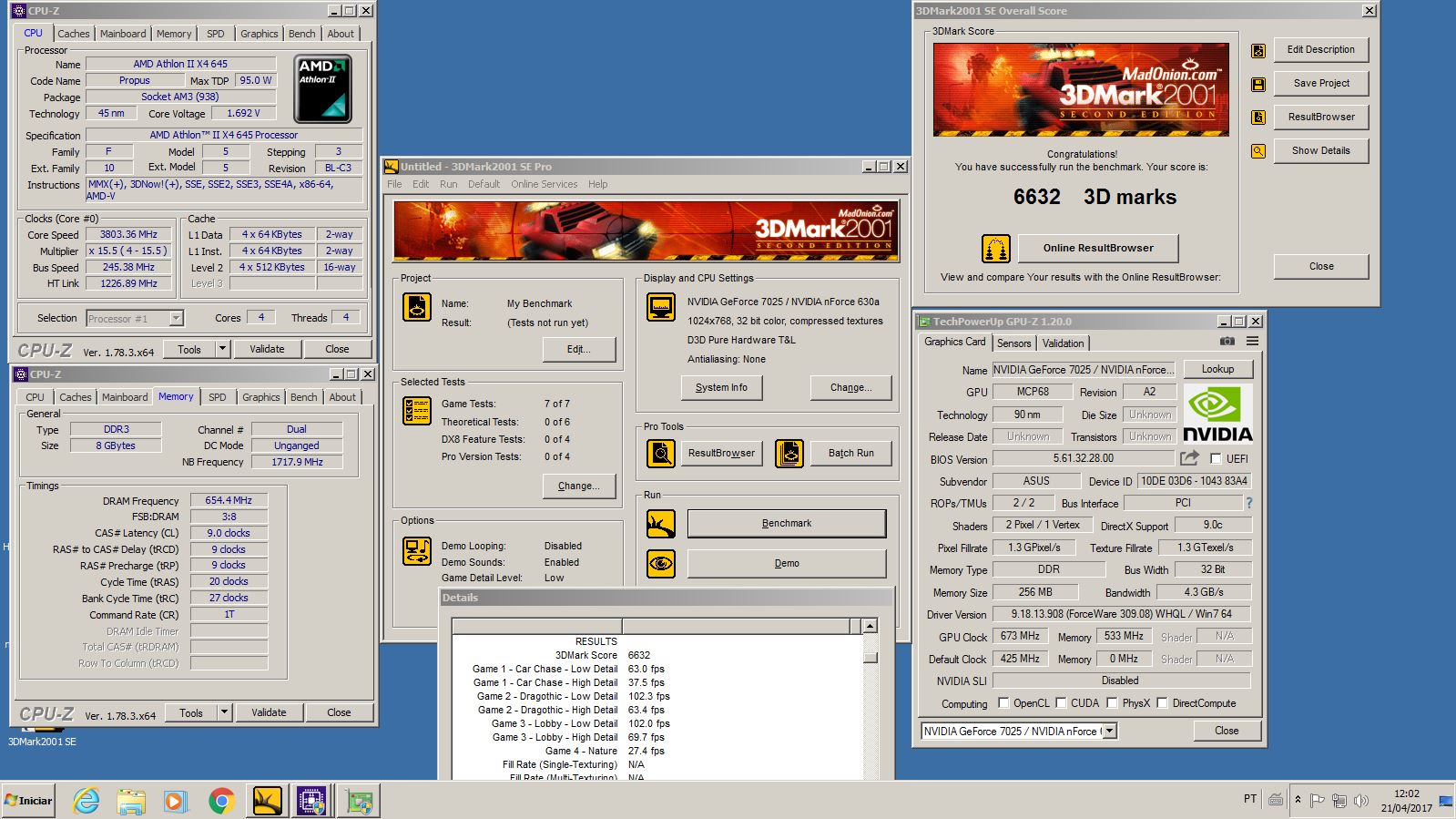Toggle the PhysX checkbox
Screen dimensions: 1456x819
pos(1112,703)
